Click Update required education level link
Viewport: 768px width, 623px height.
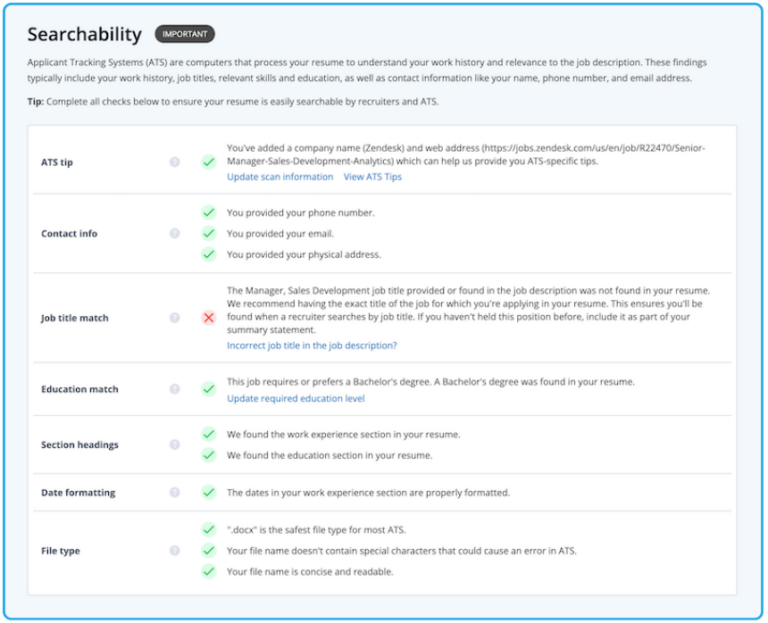296,398
